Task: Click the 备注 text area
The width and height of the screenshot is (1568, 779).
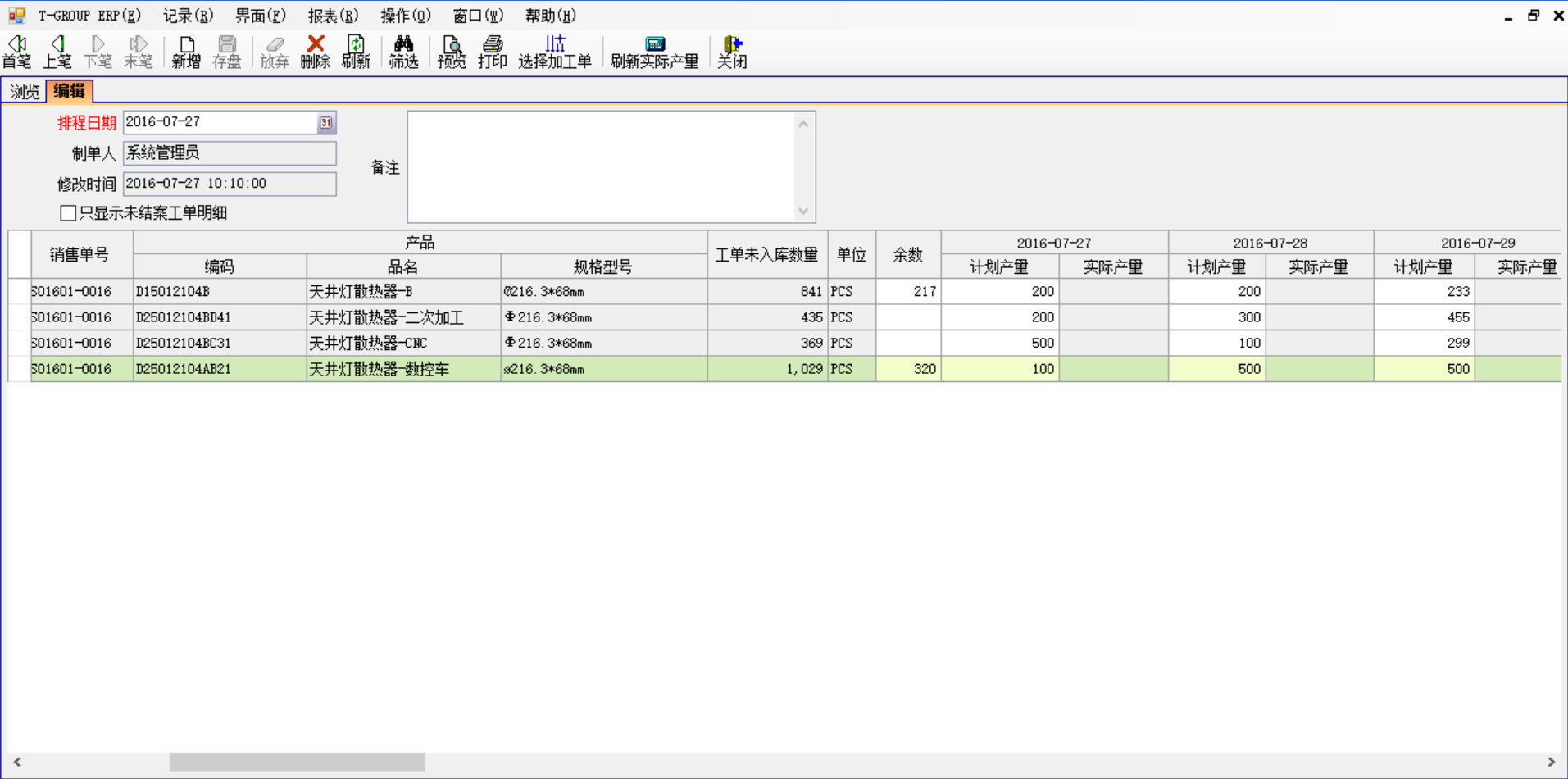Action: [602, 167]
